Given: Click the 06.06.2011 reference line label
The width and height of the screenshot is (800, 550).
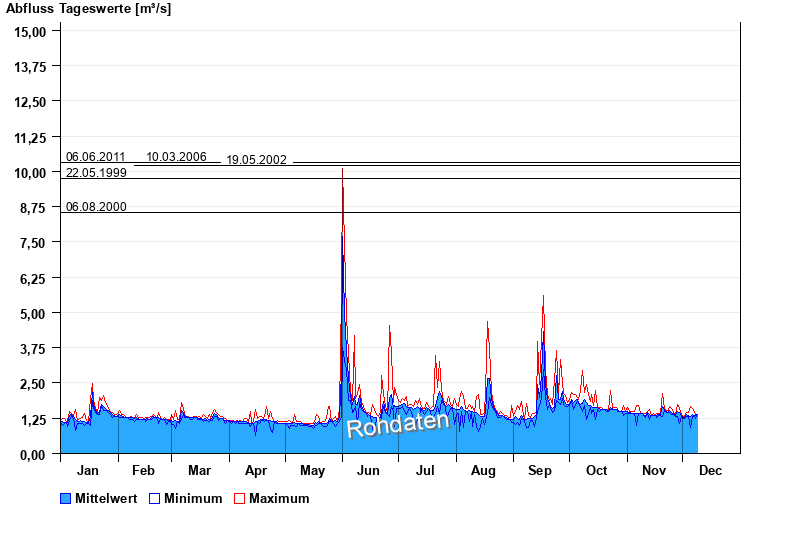Looking at the screenshot, I should coord(95,157).
